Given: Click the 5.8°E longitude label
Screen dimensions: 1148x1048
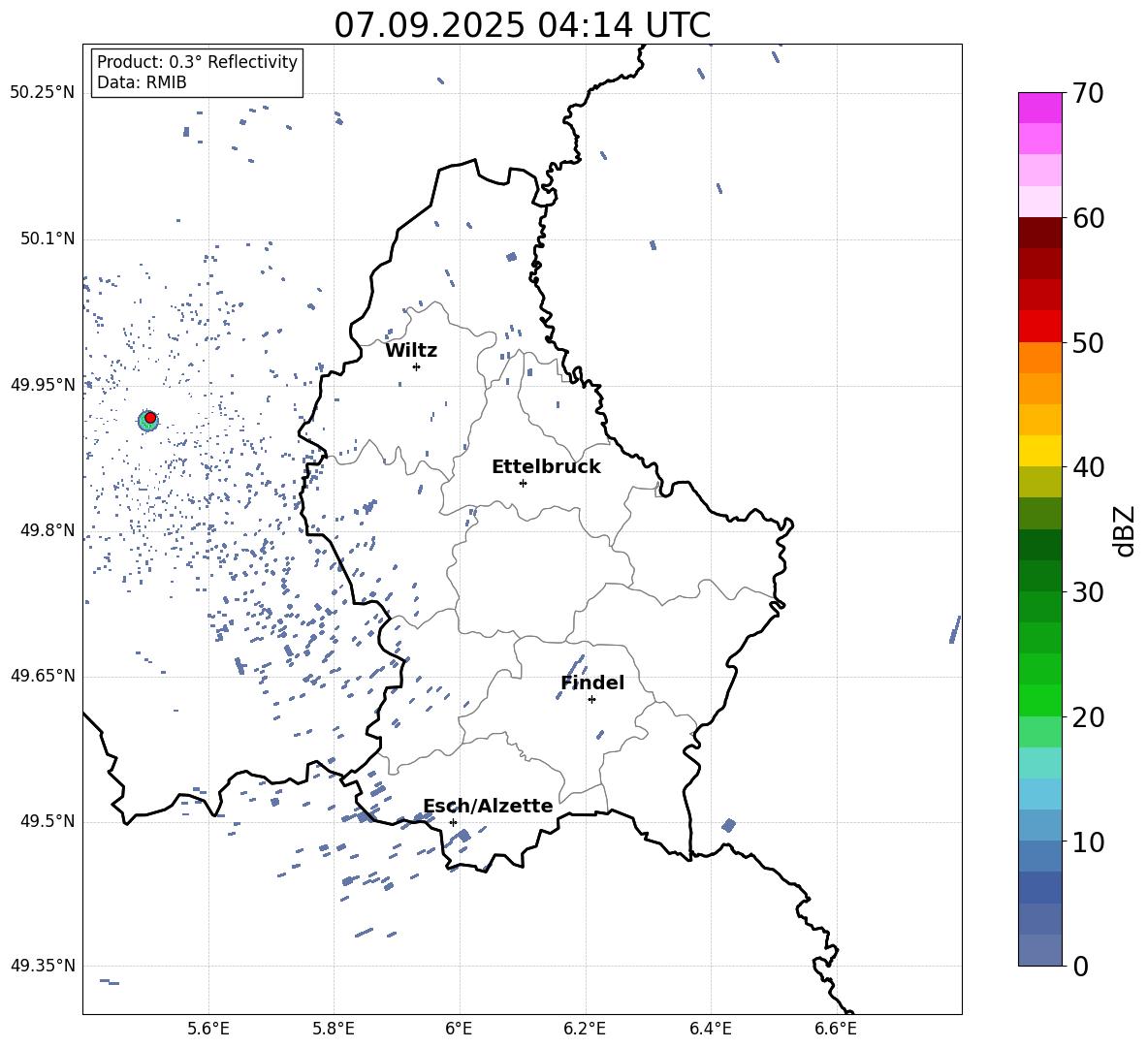Looking at the screenshot, I should [334, 1029].
